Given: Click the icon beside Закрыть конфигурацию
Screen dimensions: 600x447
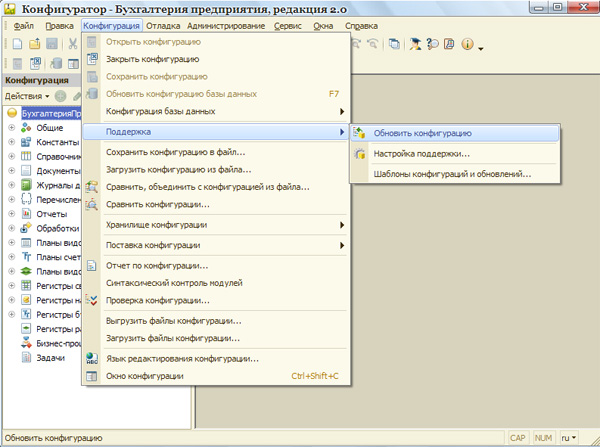Looking at the screenshot, I should [x=92, y=59].
